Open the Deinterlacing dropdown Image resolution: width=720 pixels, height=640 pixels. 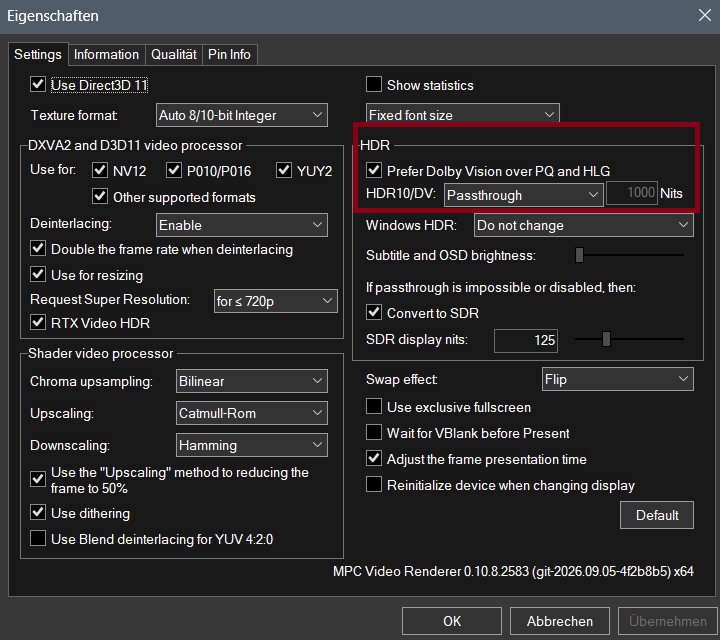coord(242,225)
